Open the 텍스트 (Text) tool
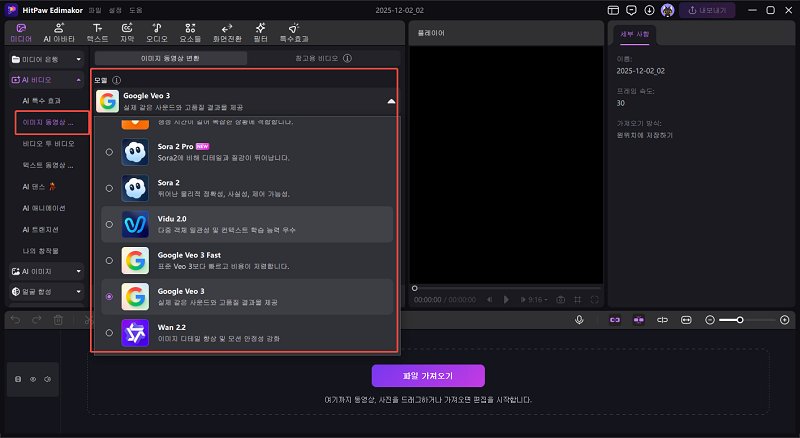Image resolution: width=800 pixels, height=438 pixels. [97, 33]
